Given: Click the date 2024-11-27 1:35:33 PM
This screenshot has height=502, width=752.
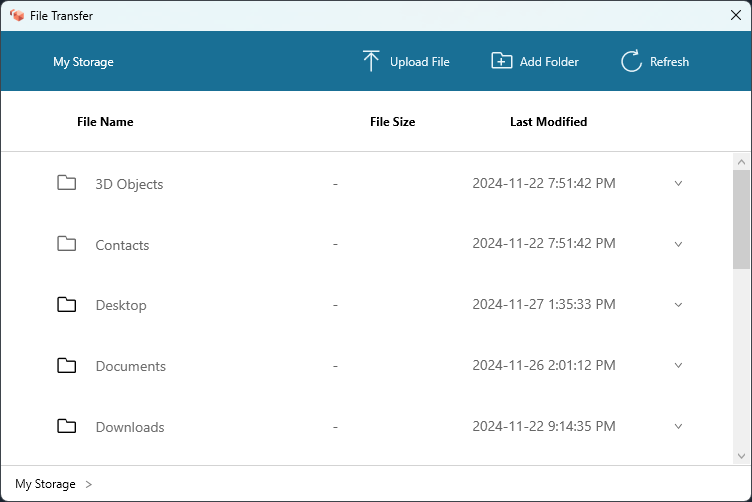Looking at the screenshot, I should (544, 304).
